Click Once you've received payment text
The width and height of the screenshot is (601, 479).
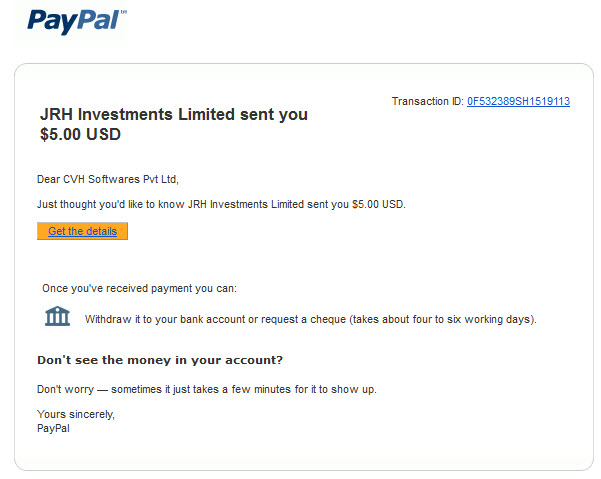pyautogui.click(x=140, y=288)
